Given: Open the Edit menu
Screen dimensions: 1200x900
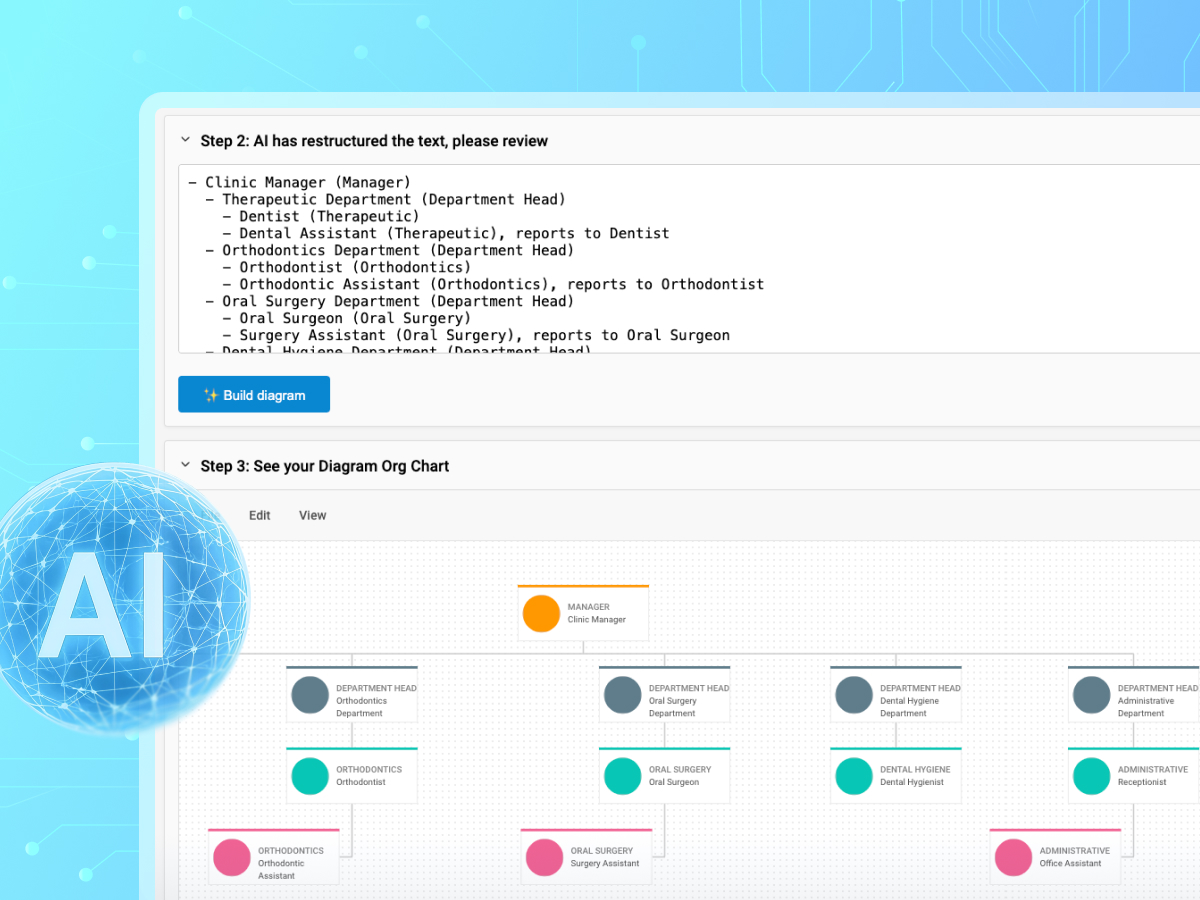Looking at the screenshot, I should coord(259,515).
